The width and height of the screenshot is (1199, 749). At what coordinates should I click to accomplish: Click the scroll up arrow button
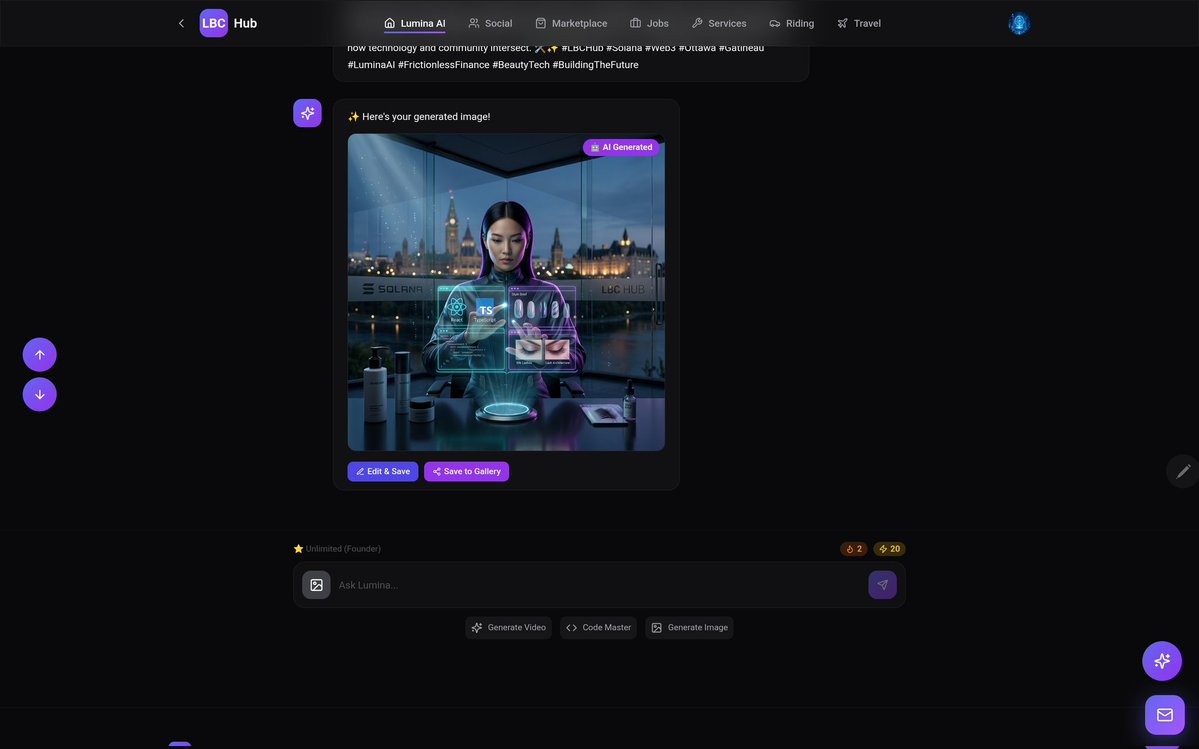pos(40,355)
